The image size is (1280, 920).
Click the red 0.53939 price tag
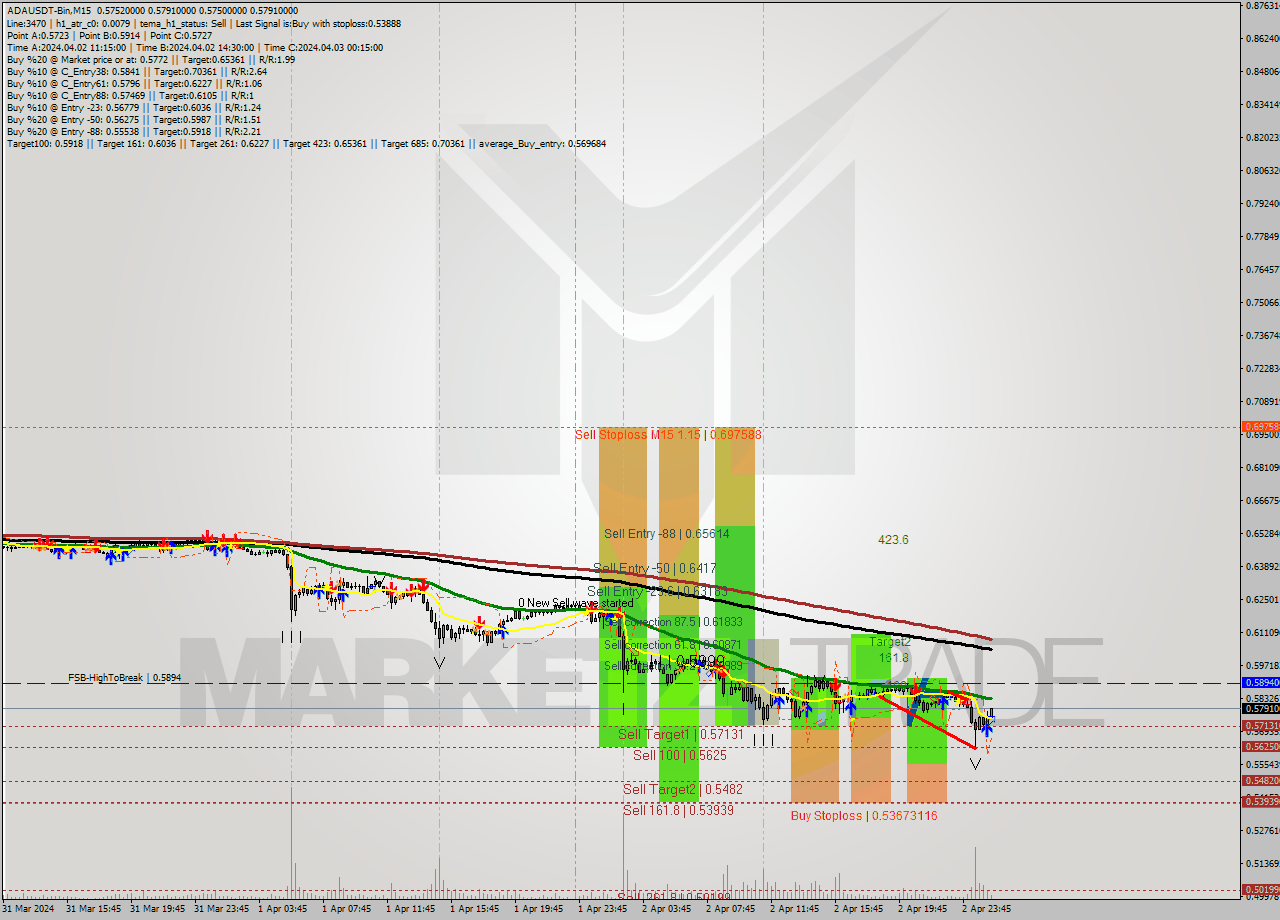pos(1260,801)
